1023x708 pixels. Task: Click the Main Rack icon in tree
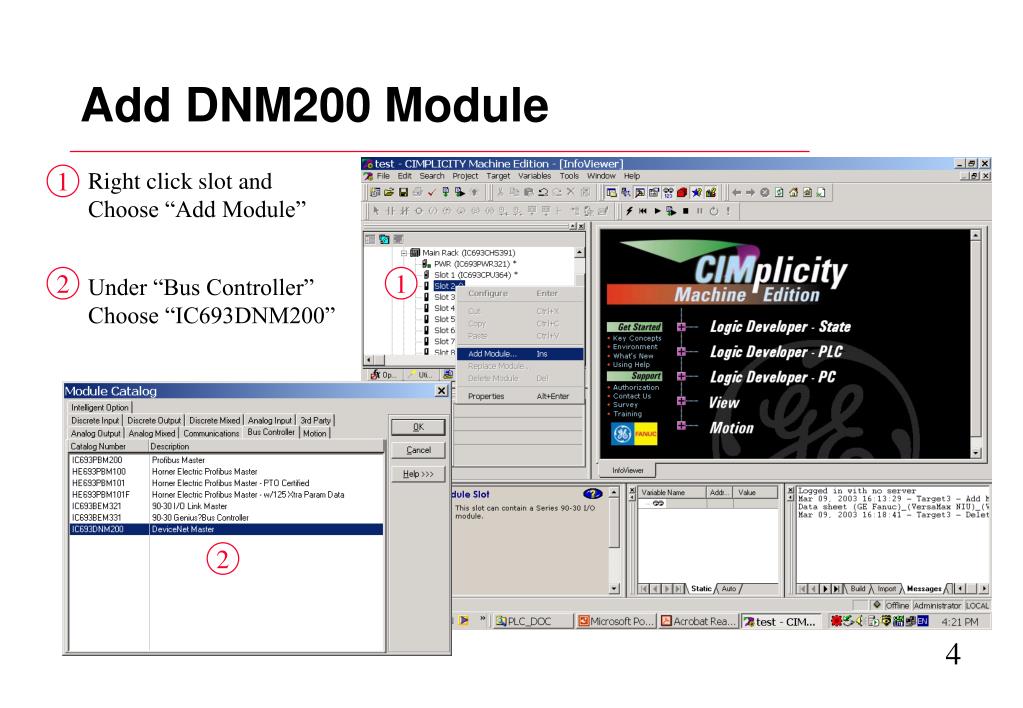click(x=414, y=253)
